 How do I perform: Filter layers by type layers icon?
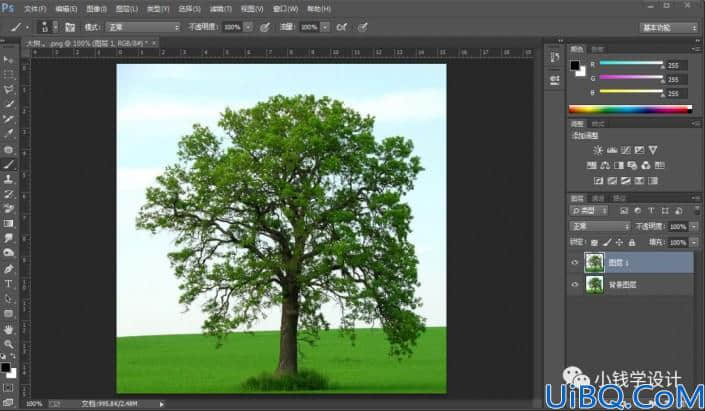(x=651, y=211)
